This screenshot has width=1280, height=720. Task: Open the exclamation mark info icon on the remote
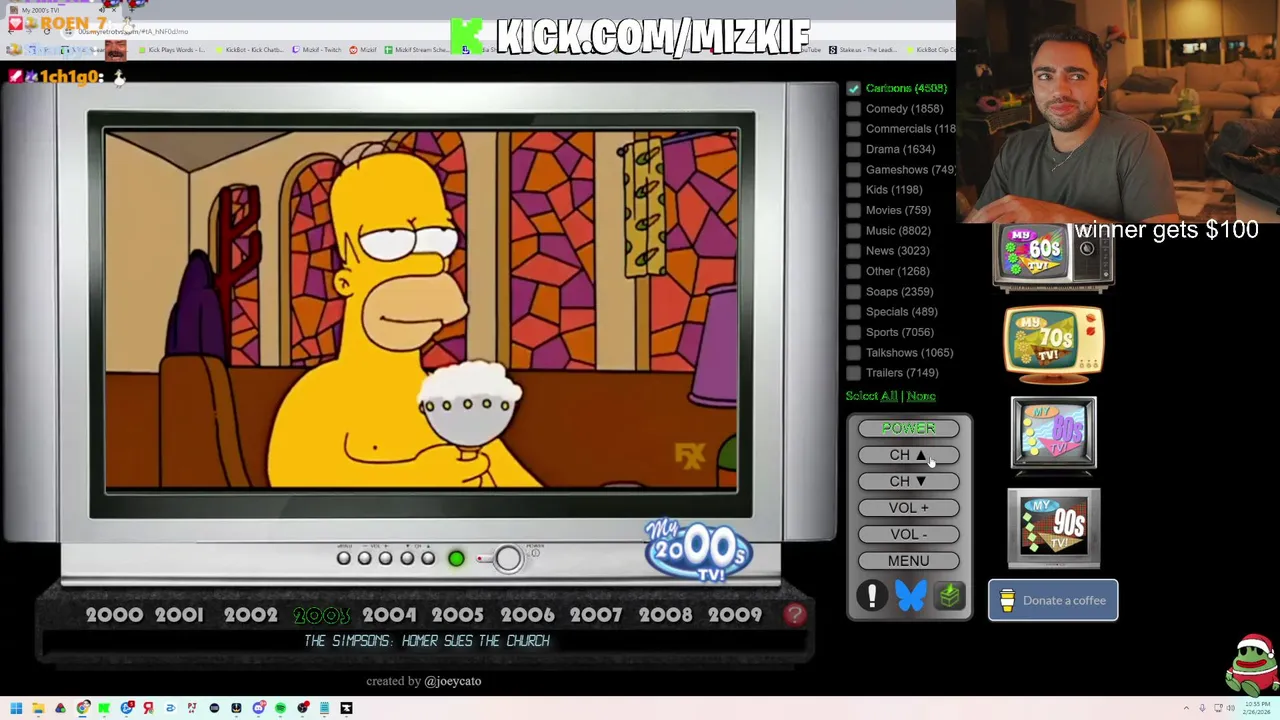pyautogui.click(x=872, y=596)
